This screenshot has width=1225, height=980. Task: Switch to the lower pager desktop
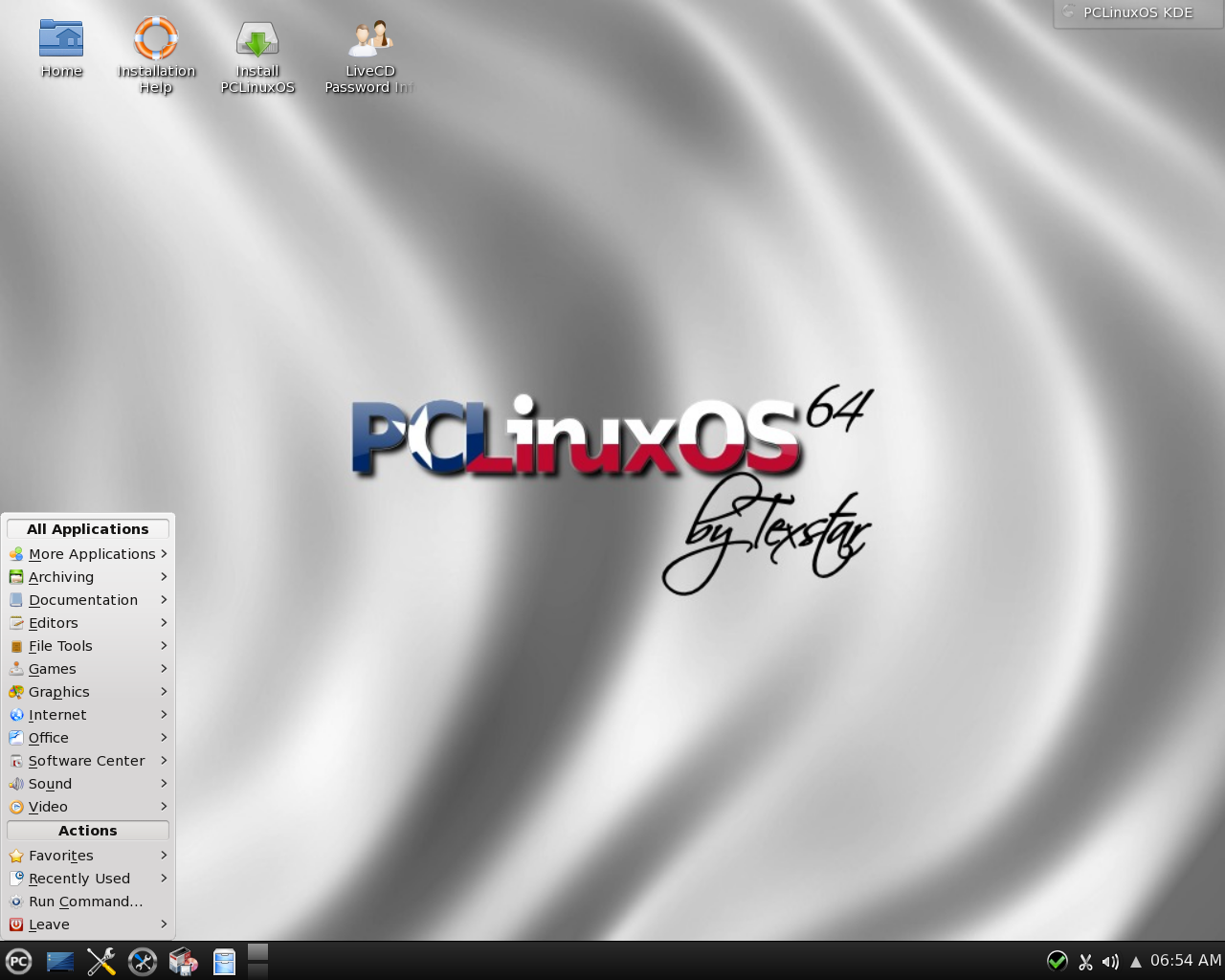coord(257,970)
